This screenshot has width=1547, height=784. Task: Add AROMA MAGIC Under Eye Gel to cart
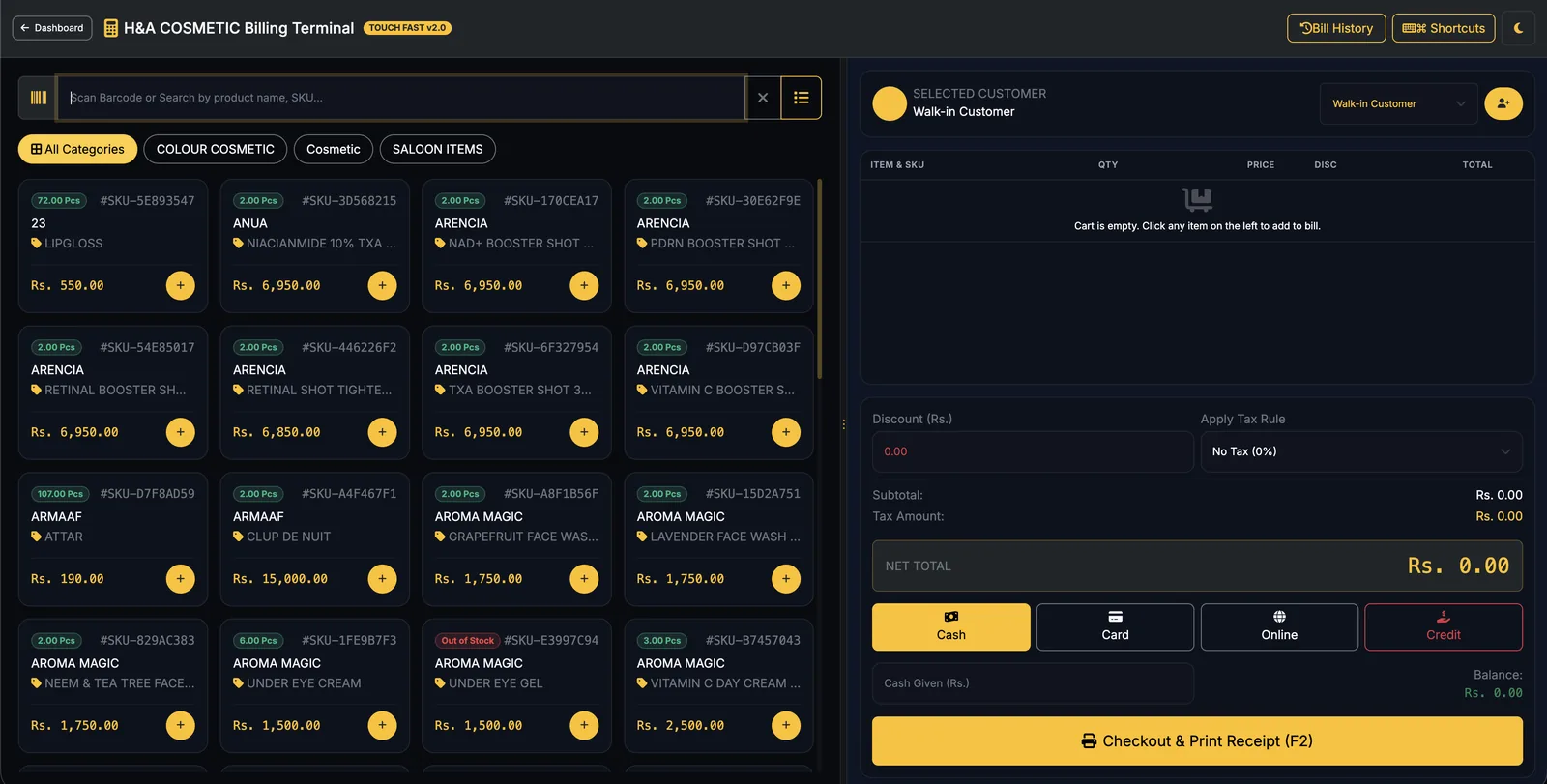[x=584, y=725]
